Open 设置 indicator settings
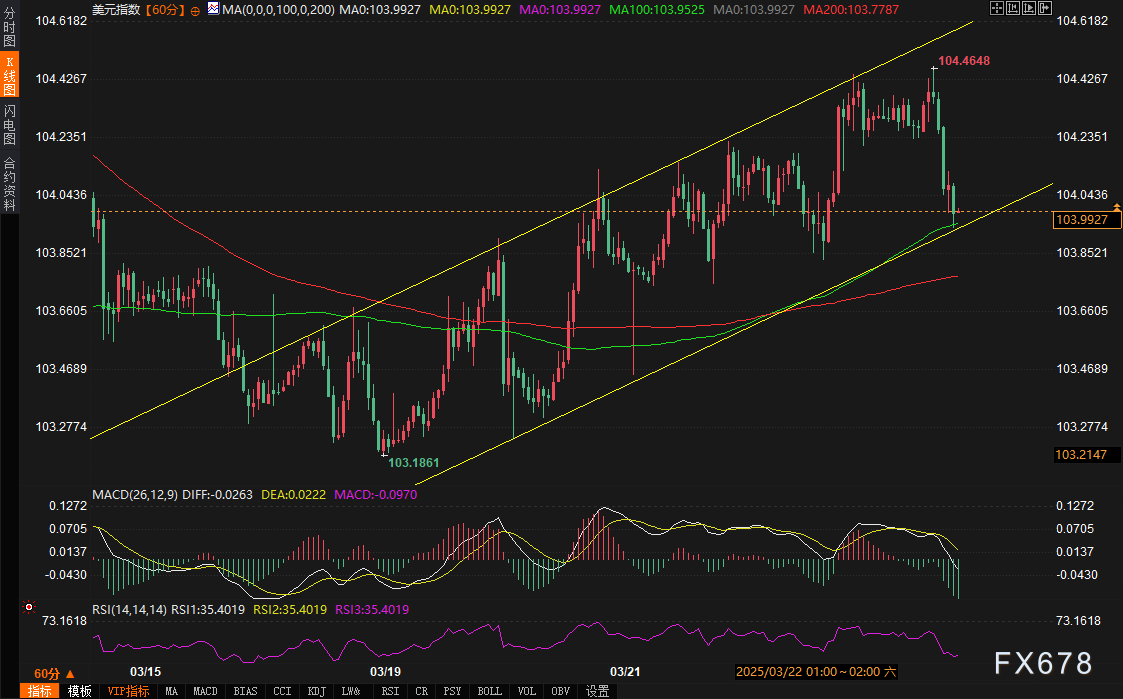 point(597,691)
